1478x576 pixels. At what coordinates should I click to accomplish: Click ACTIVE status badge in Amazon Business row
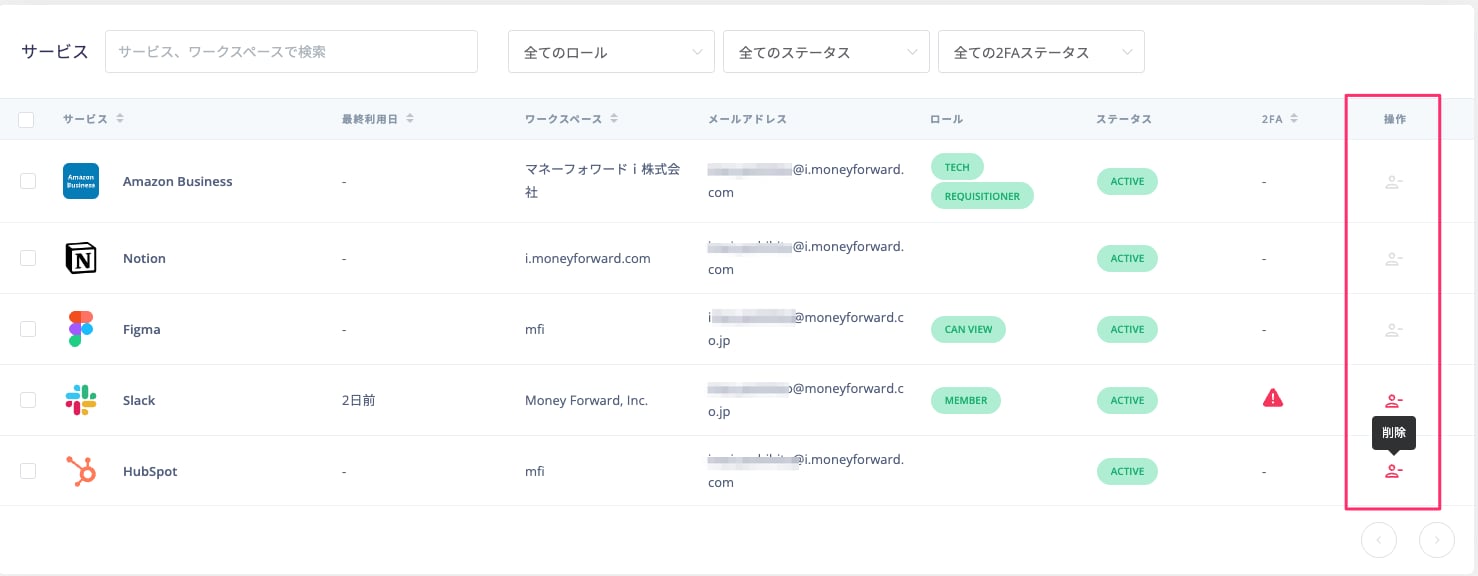1127,182
